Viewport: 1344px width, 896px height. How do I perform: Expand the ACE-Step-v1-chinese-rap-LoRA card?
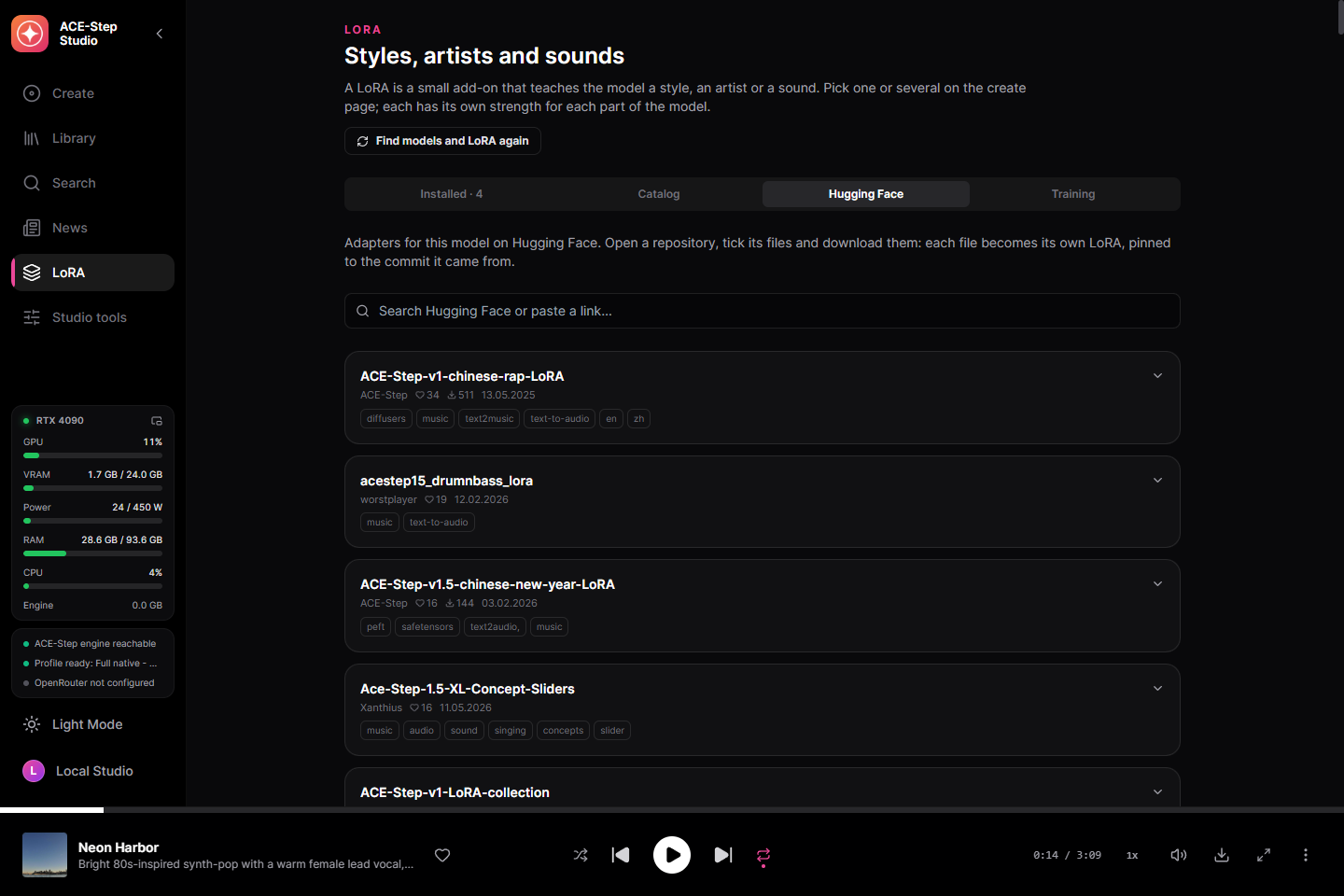tap(1157, 376)
